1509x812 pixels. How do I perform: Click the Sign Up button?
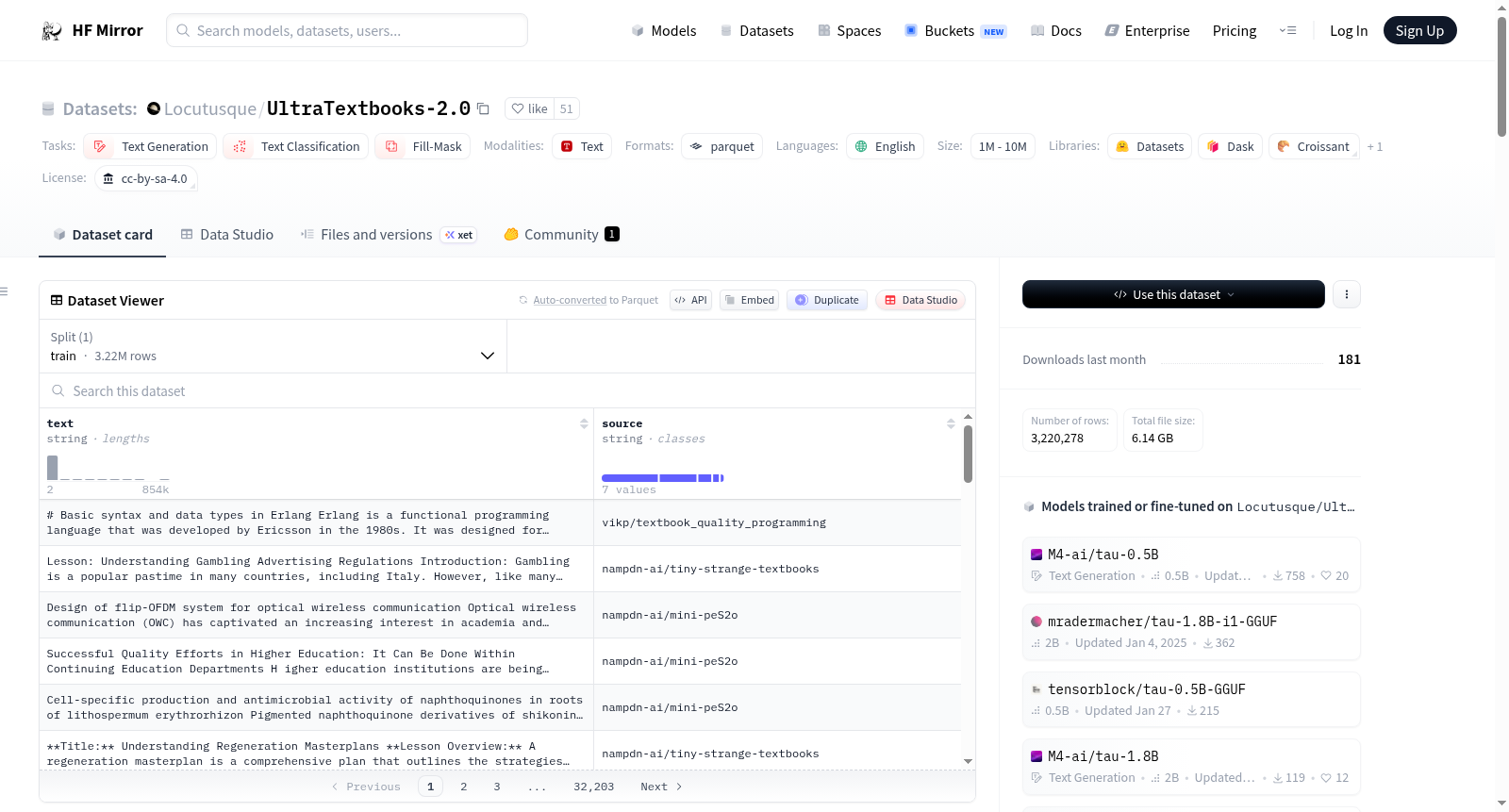pyautogui.click(x=1419, y=31)
